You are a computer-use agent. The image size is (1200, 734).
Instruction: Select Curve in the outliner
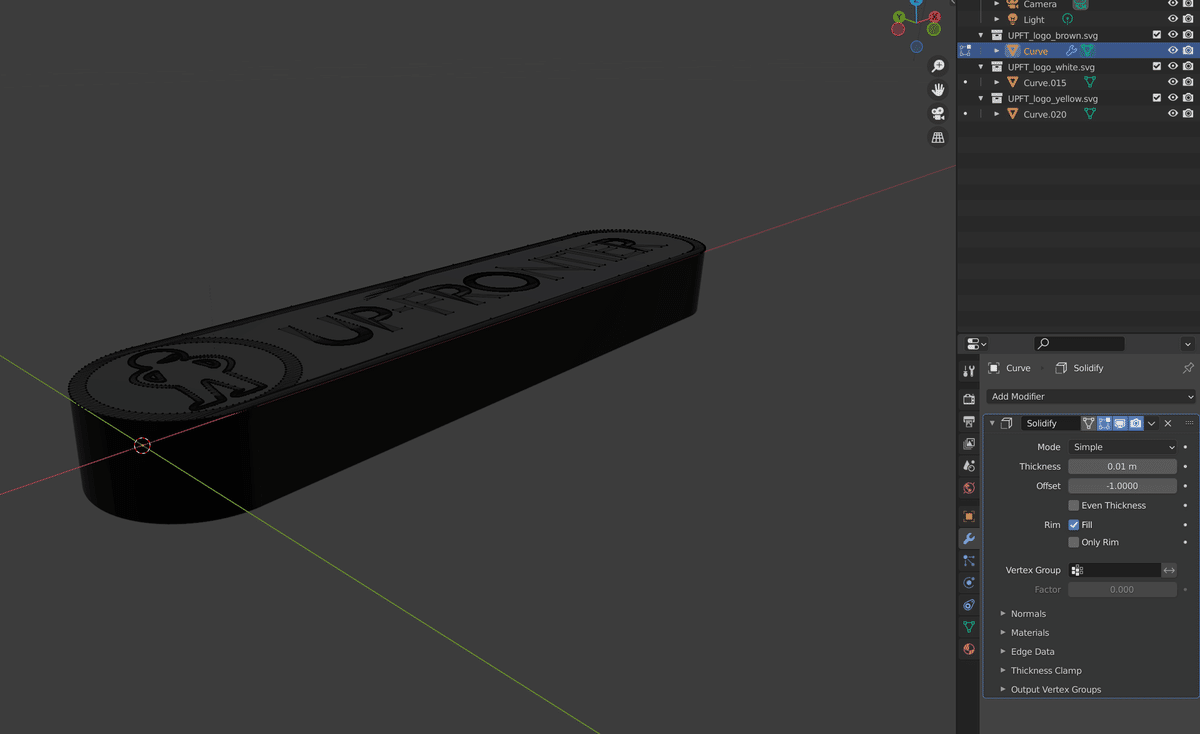[1035, 51]
